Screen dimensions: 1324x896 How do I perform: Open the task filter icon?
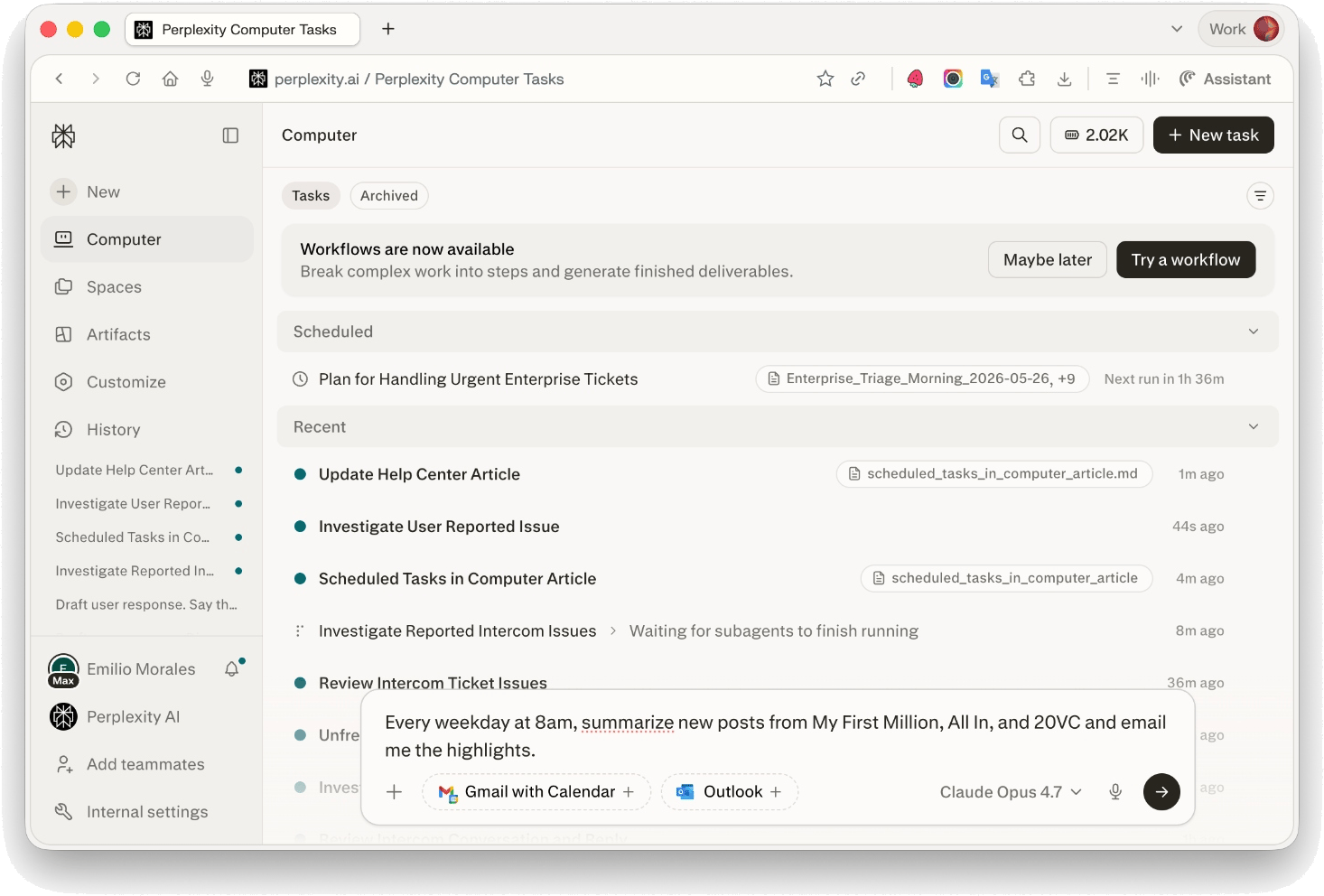pos(1260,196)
